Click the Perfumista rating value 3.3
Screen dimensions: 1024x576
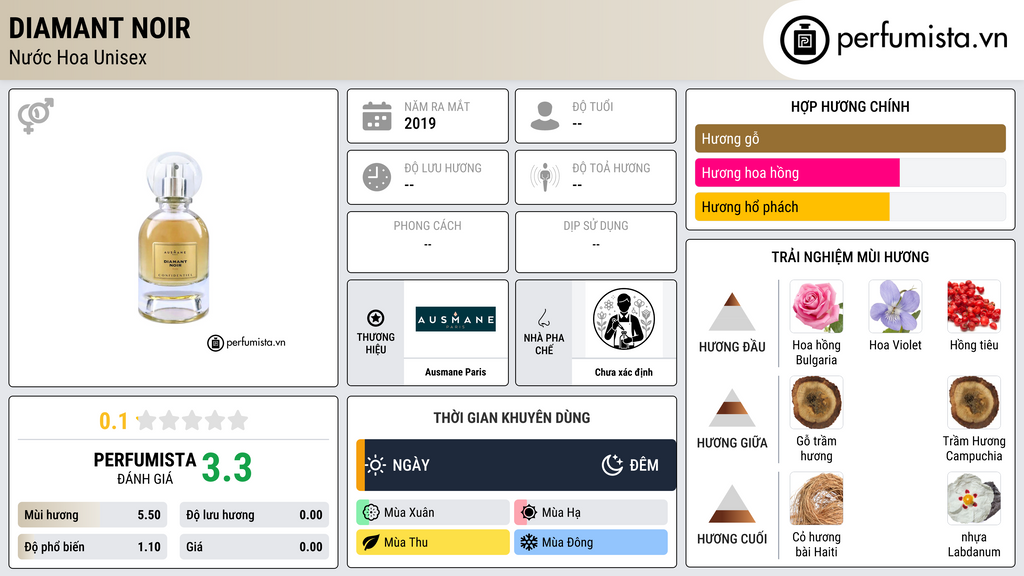click(227, 468)
